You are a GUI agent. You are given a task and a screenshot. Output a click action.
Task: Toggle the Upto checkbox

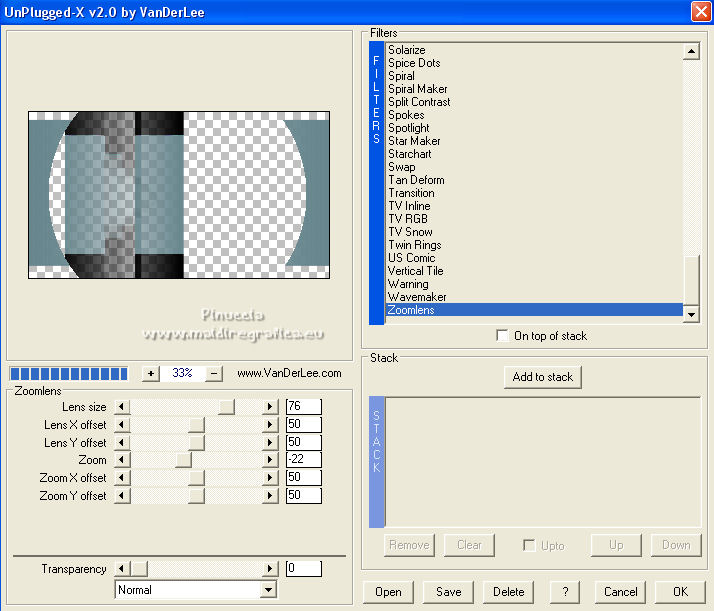point(530,545)
